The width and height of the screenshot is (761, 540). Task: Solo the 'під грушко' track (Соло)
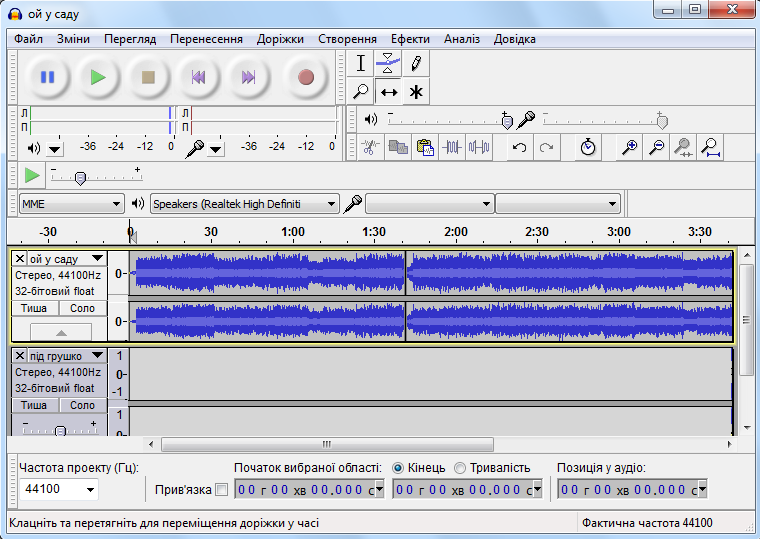tap(83, 405)
